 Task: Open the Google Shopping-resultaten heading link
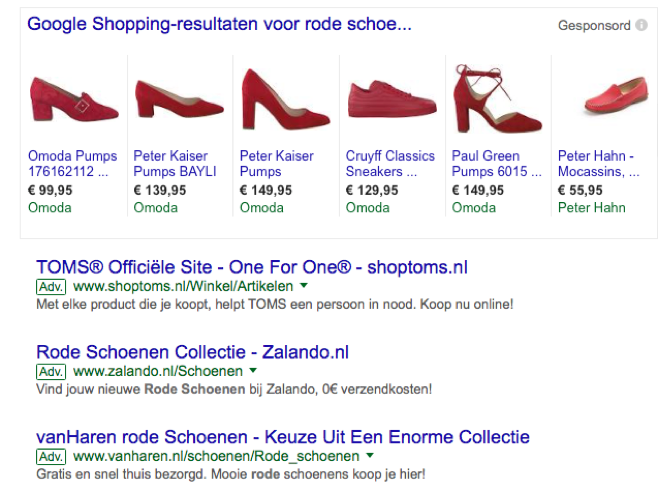coord(219,24)
